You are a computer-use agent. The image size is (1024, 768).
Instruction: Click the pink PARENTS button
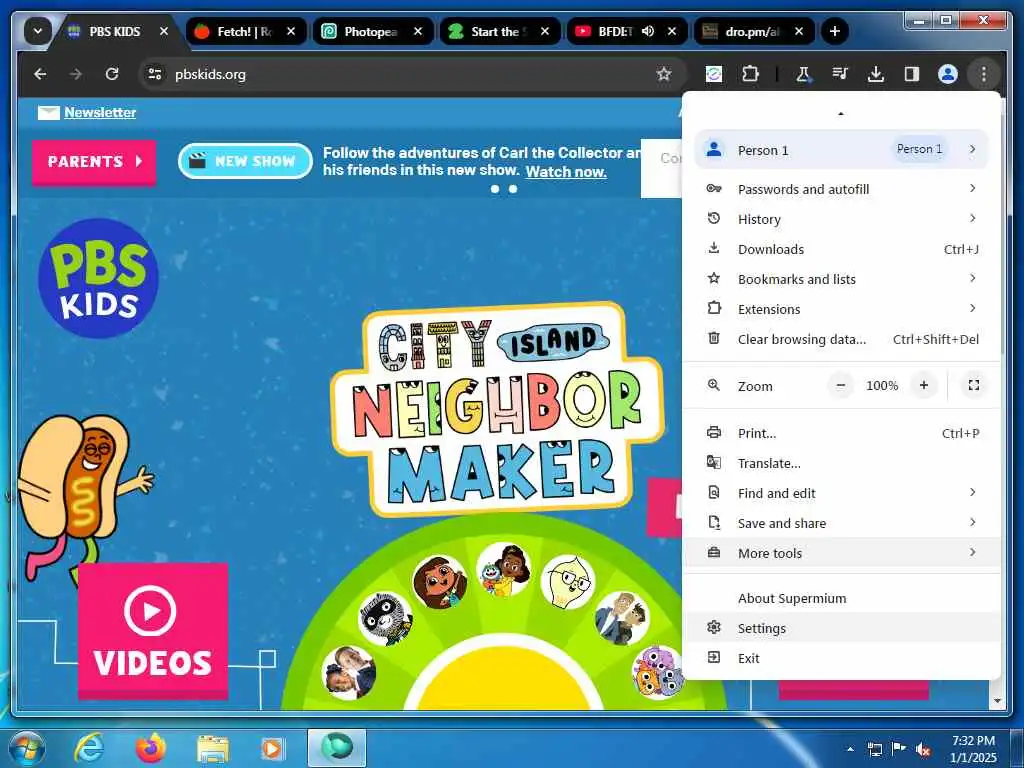click(x=94, y=162)
